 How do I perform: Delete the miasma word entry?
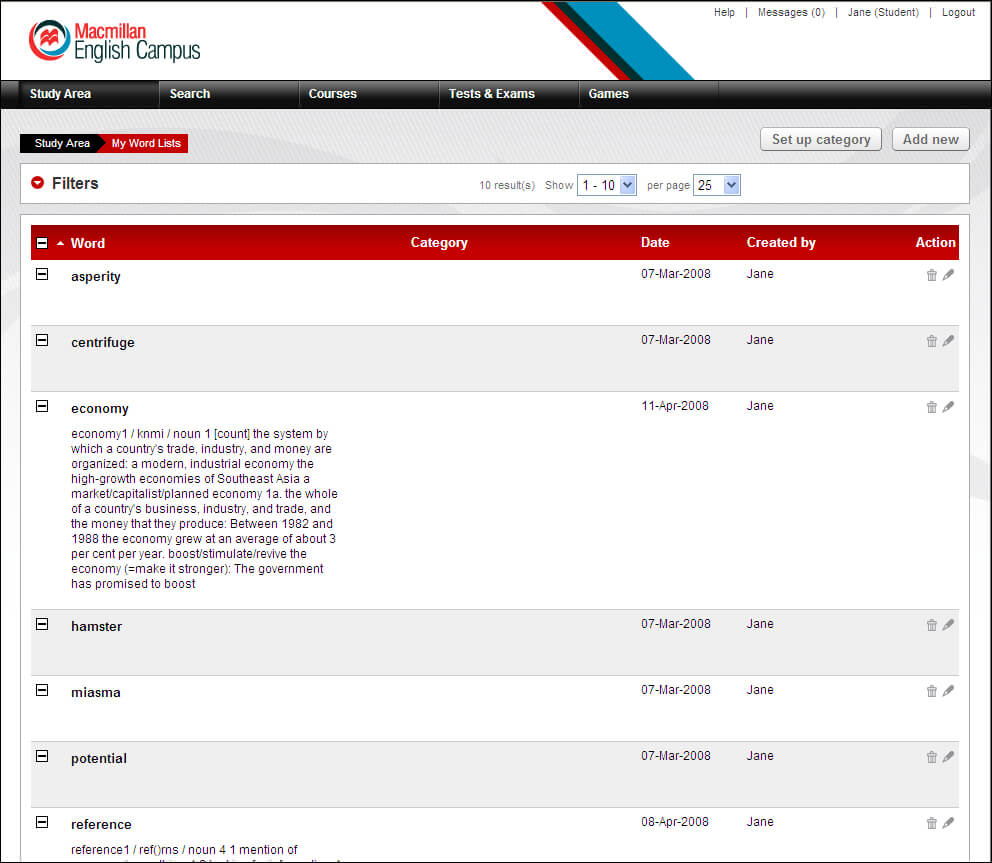tap(931, 691)
